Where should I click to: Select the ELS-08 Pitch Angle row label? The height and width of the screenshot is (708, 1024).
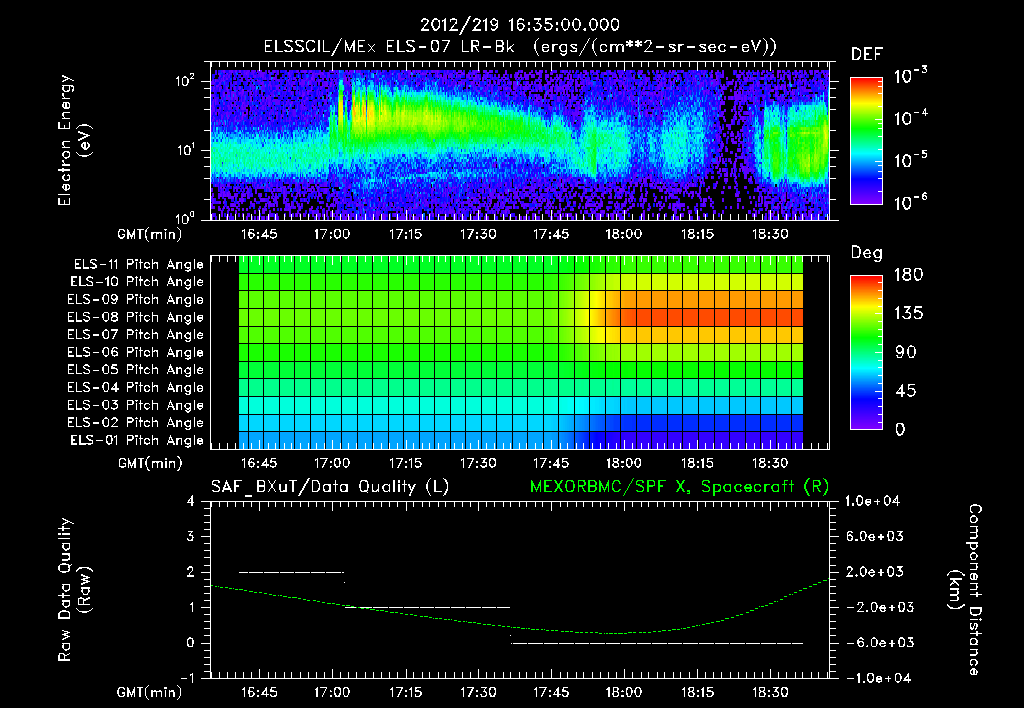point(135,317)
